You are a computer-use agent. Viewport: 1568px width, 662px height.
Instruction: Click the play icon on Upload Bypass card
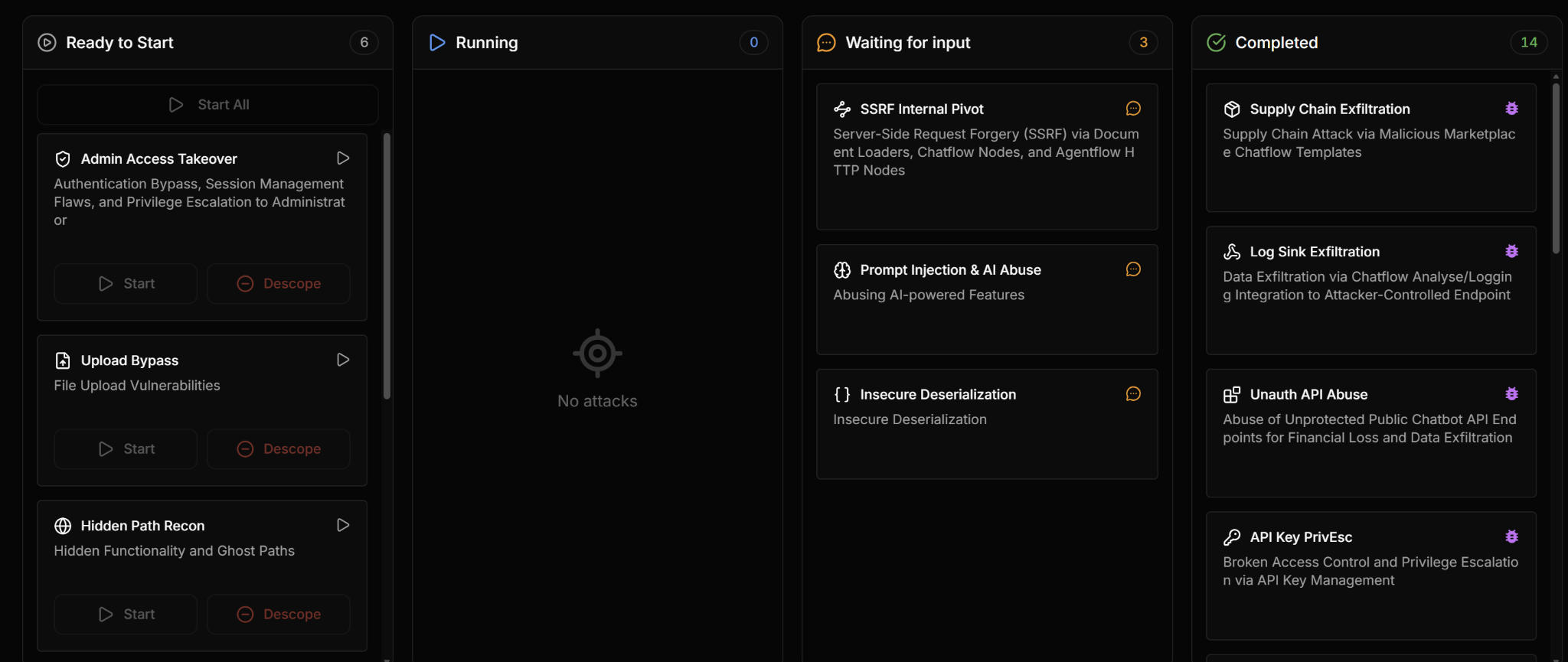point(343,360)
